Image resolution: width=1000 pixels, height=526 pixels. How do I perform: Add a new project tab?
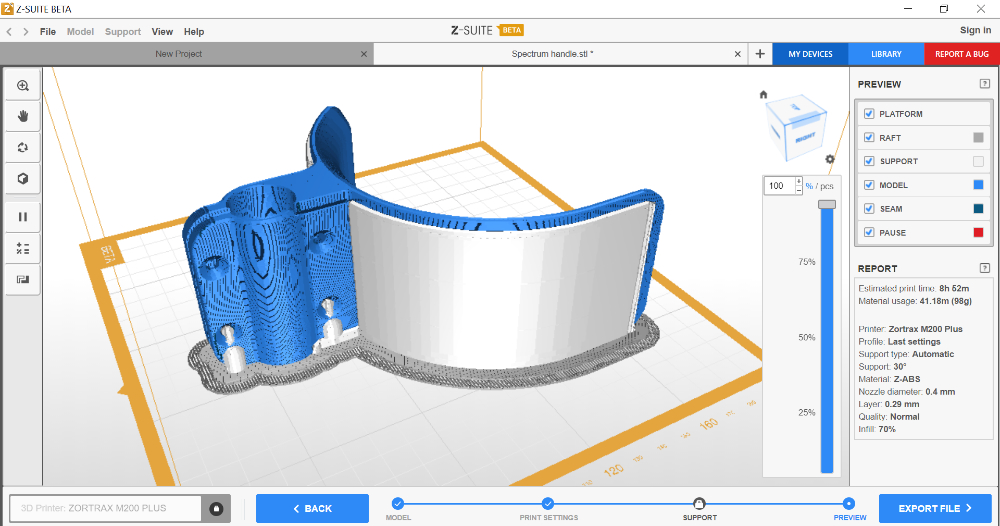coord(760,54)
